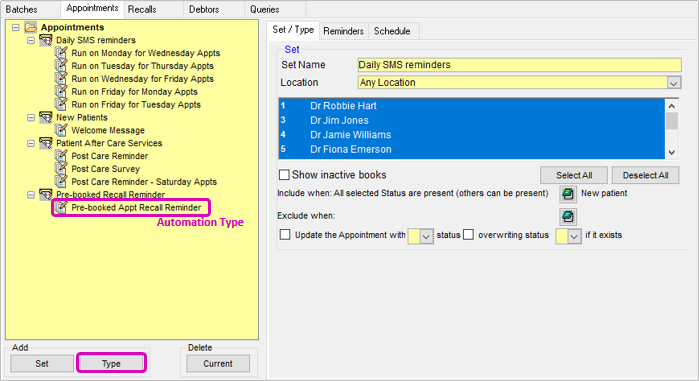Click the Post Care Survey type icon

coord(61,169)
